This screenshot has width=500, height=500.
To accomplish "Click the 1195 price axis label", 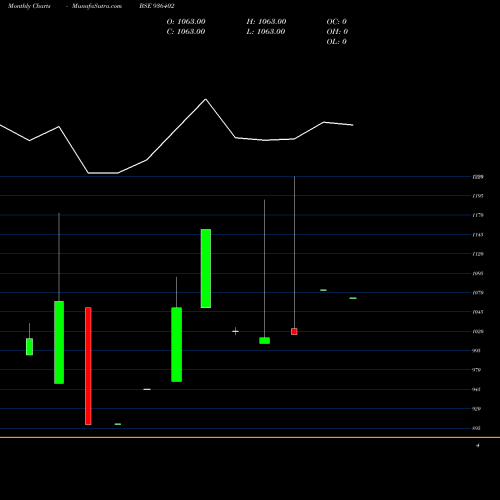I will (477, 196).
